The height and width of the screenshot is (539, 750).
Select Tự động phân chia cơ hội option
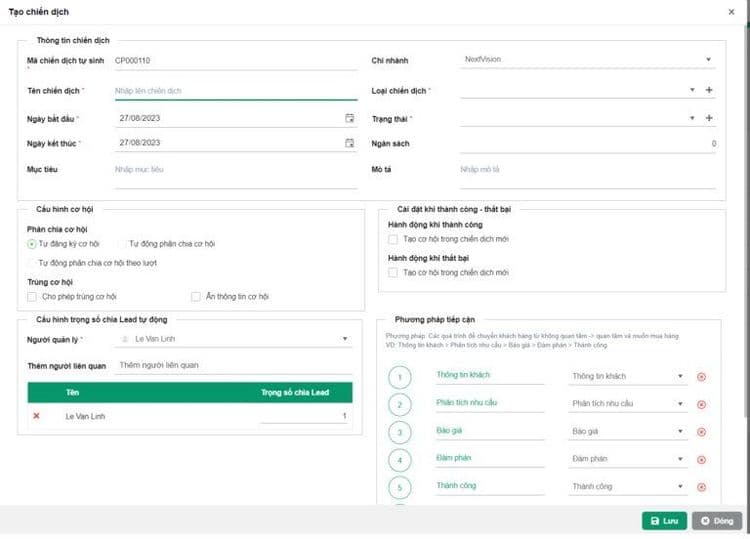coord(123,244)
